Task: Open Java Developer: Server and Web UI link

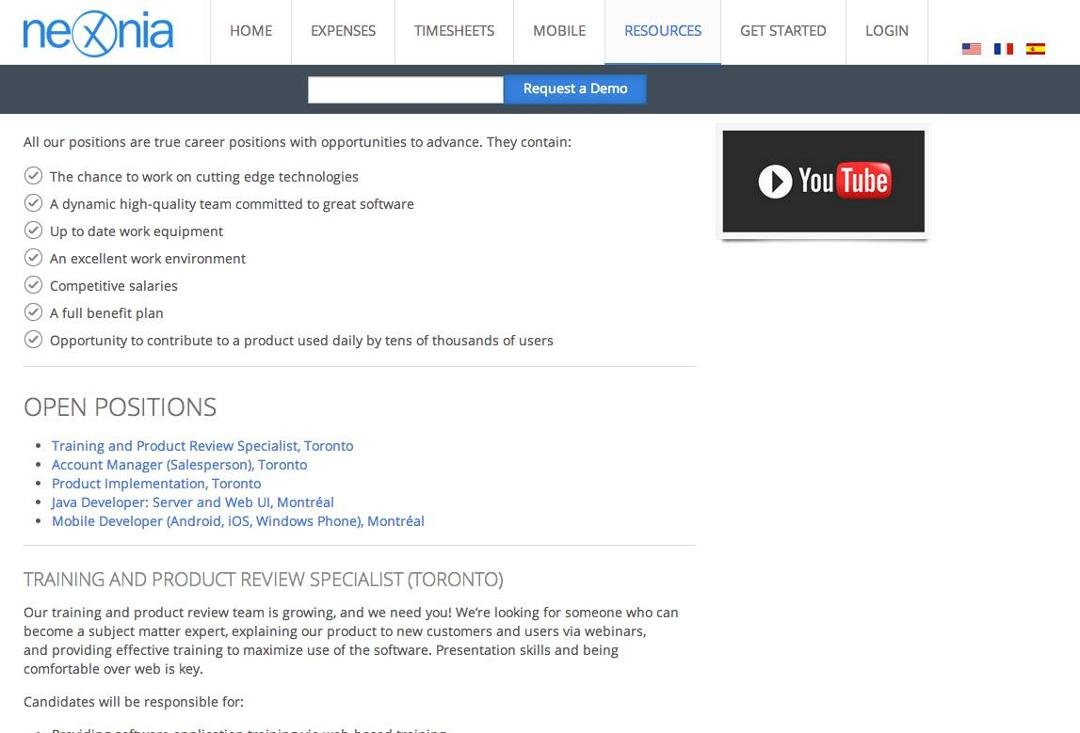Action: (193, 502)
